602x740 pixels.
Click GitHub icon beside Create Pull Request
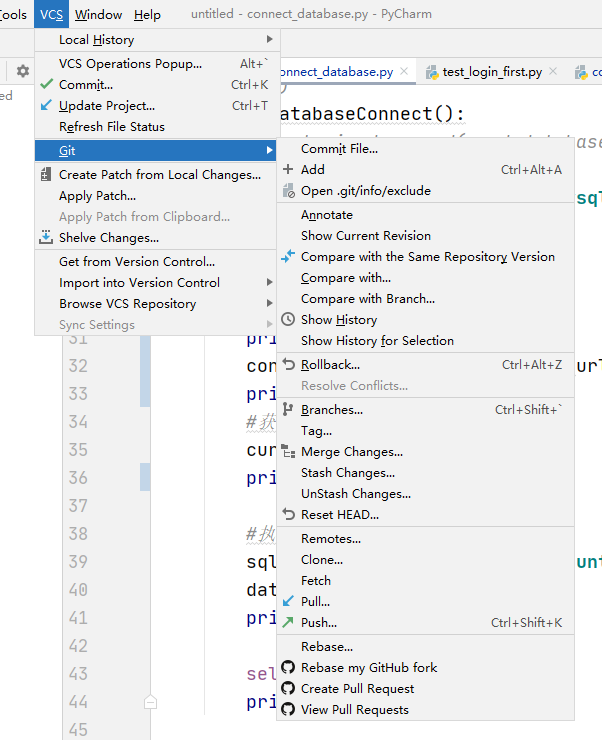tap(288, 689)
